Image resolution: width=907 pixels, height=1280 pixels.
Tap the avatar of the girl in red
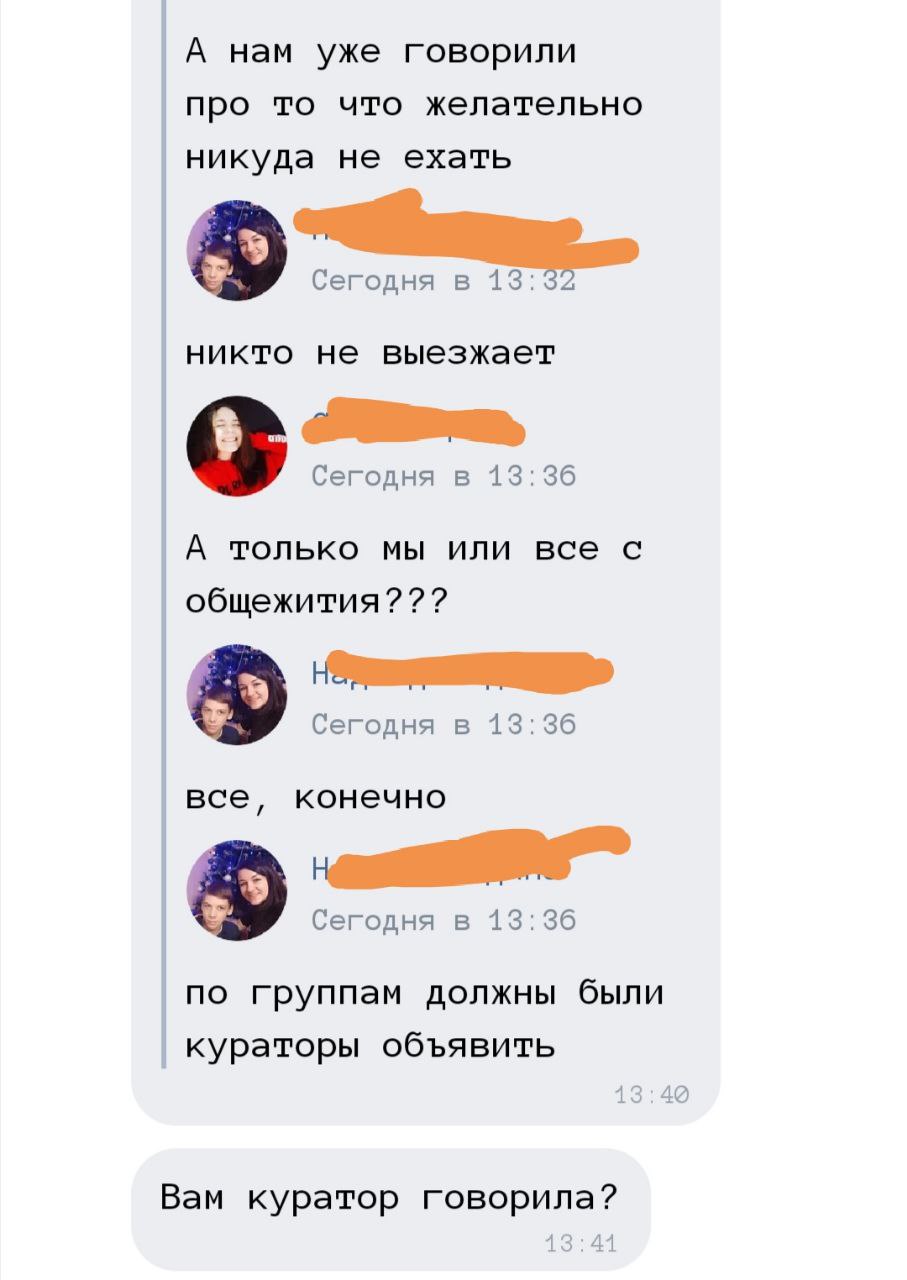237,446
